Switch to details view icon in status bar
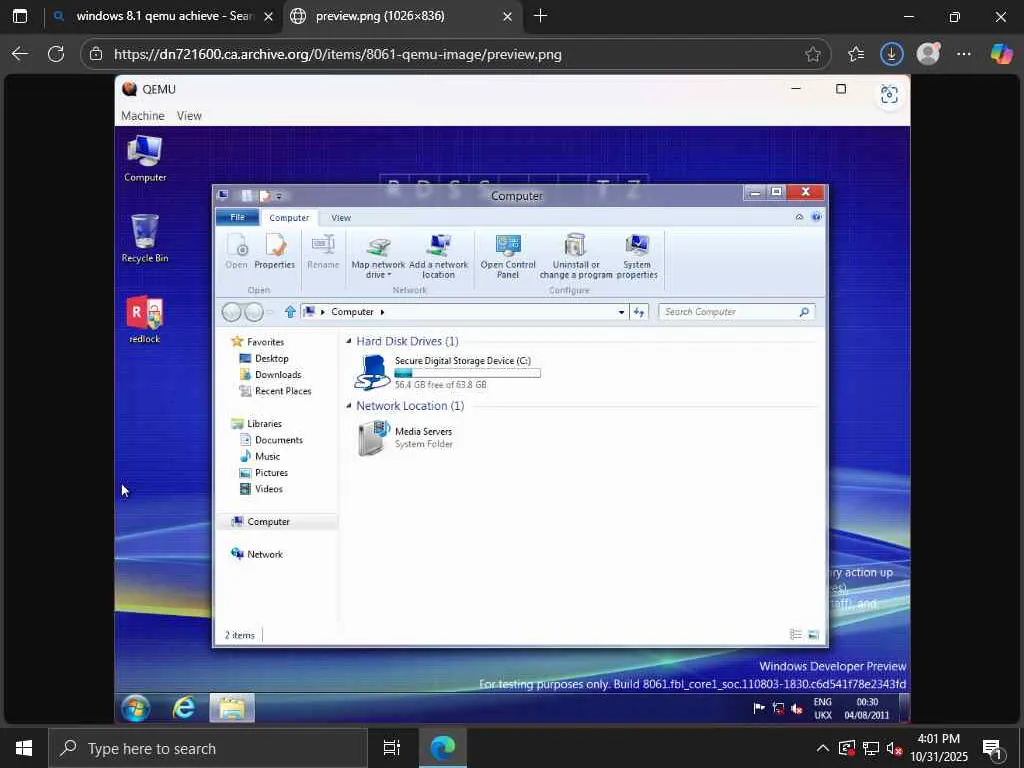The height and width of the screenshot is (768, 1024). 795,634
